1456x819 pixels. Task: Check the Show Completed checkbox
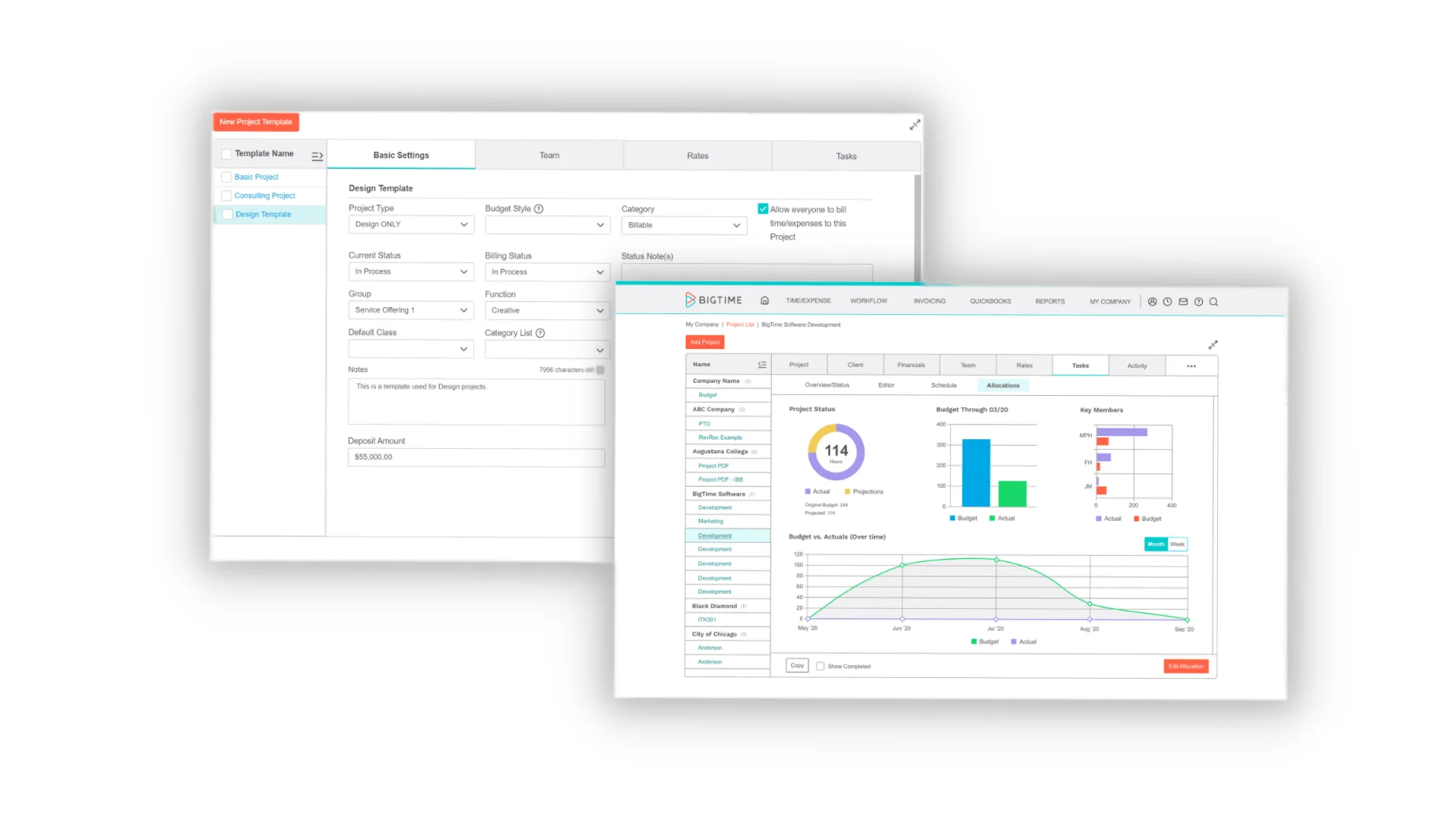820,667
